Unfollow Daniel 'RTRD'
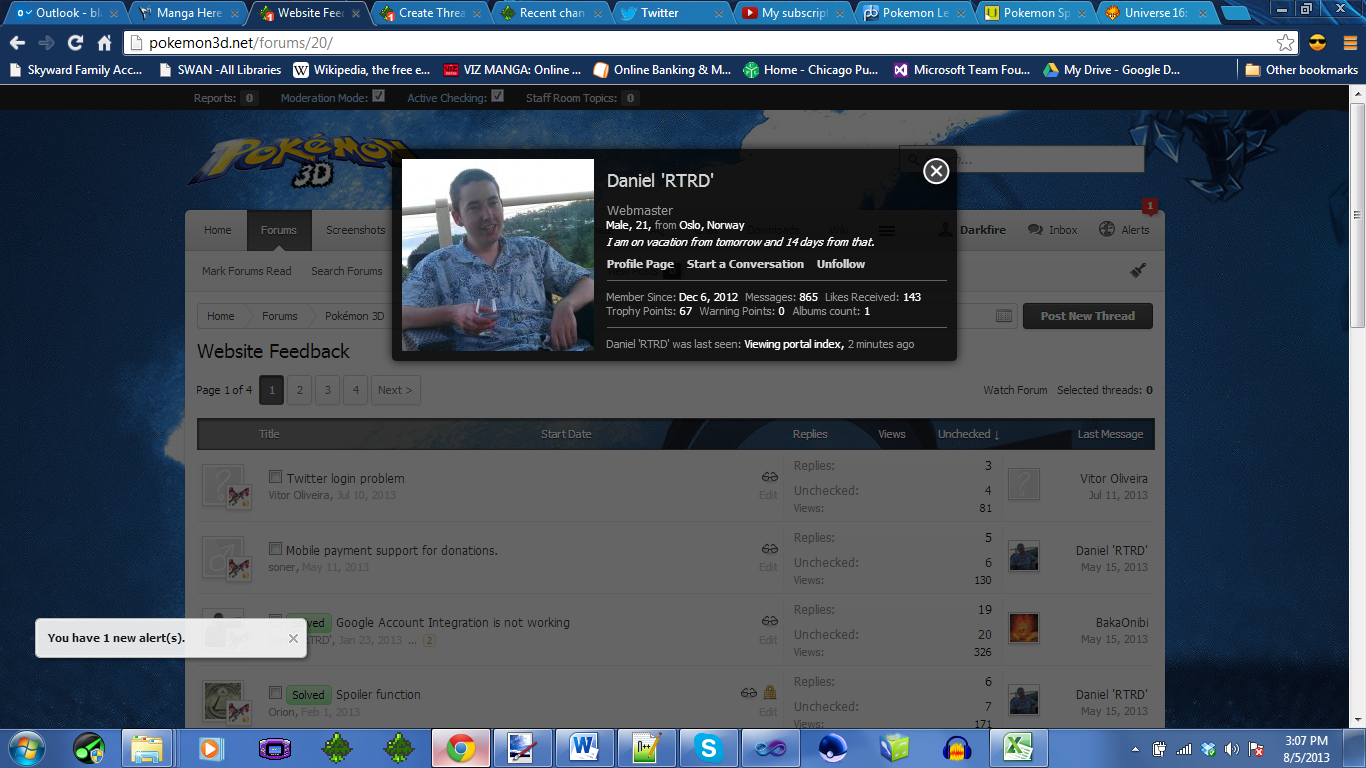The height and width of the screenshot is (768, 1366). [x=841, y=264]
